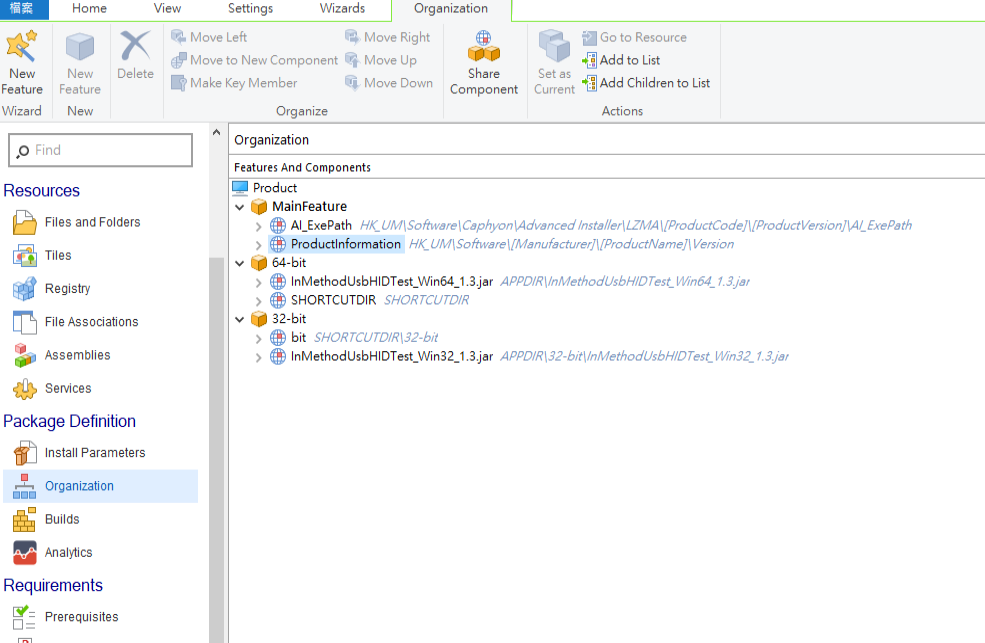
Task: Click the Requirements section heading
Action: [53, 585]
